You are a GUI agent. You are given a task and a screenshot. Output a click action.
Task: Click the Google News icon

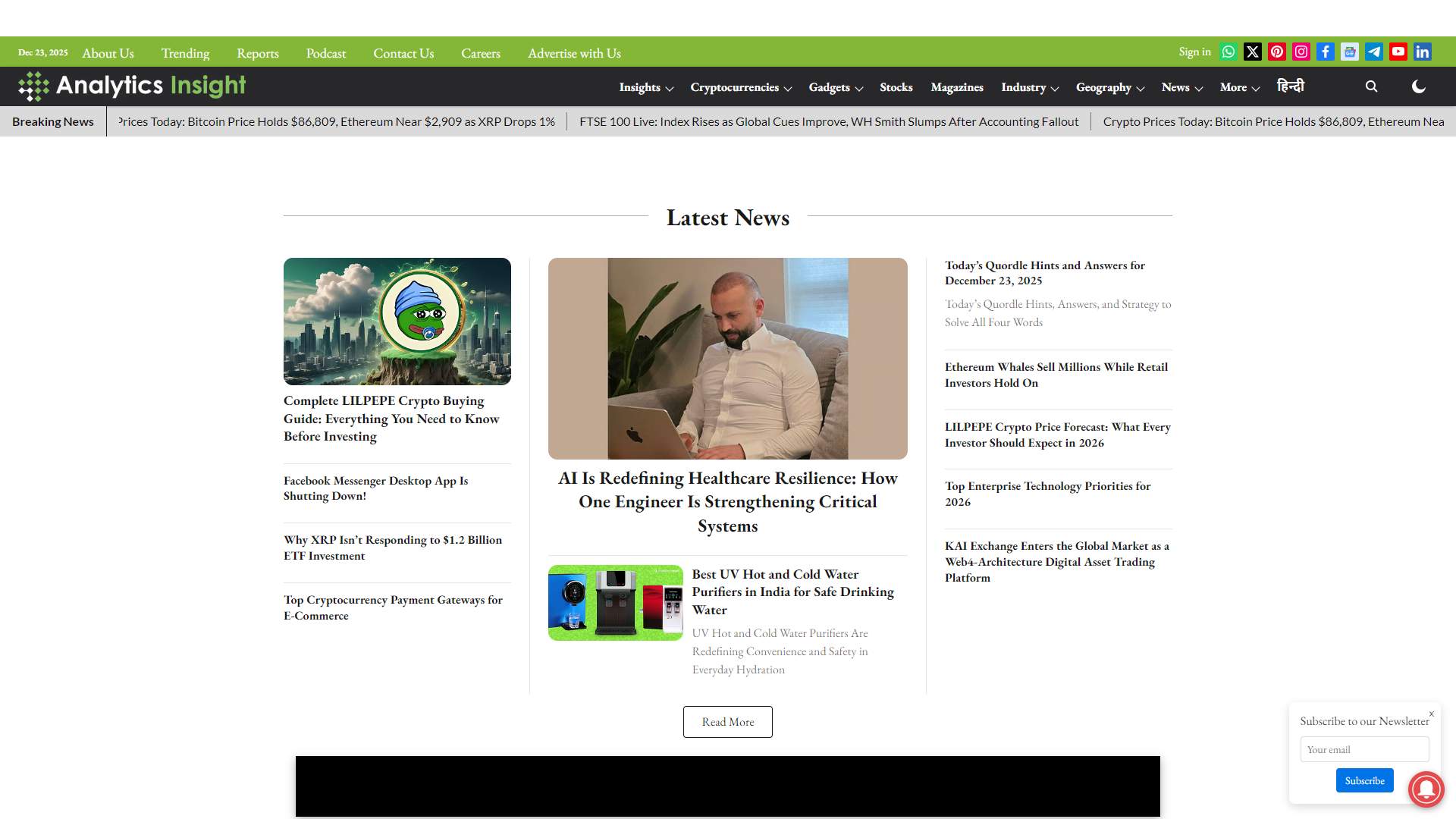point(1350,52)
